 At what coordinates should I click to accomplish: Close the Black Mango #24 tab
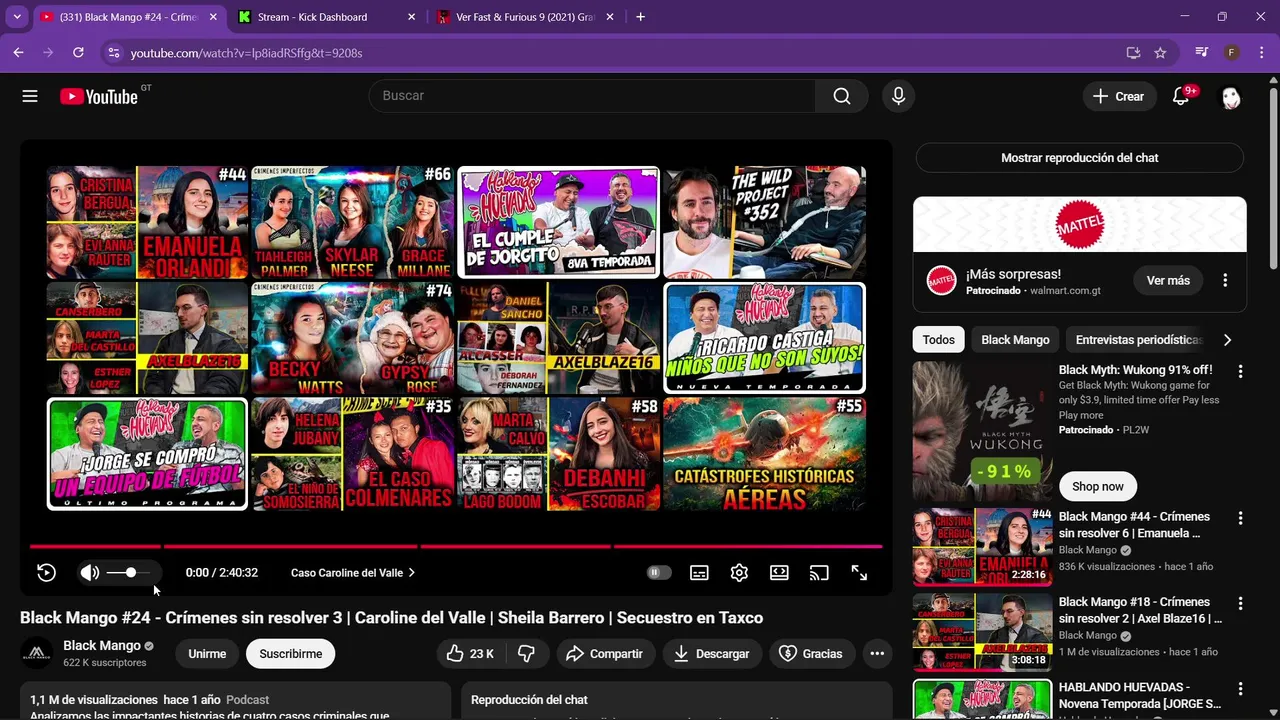click(x=213, y=17)
